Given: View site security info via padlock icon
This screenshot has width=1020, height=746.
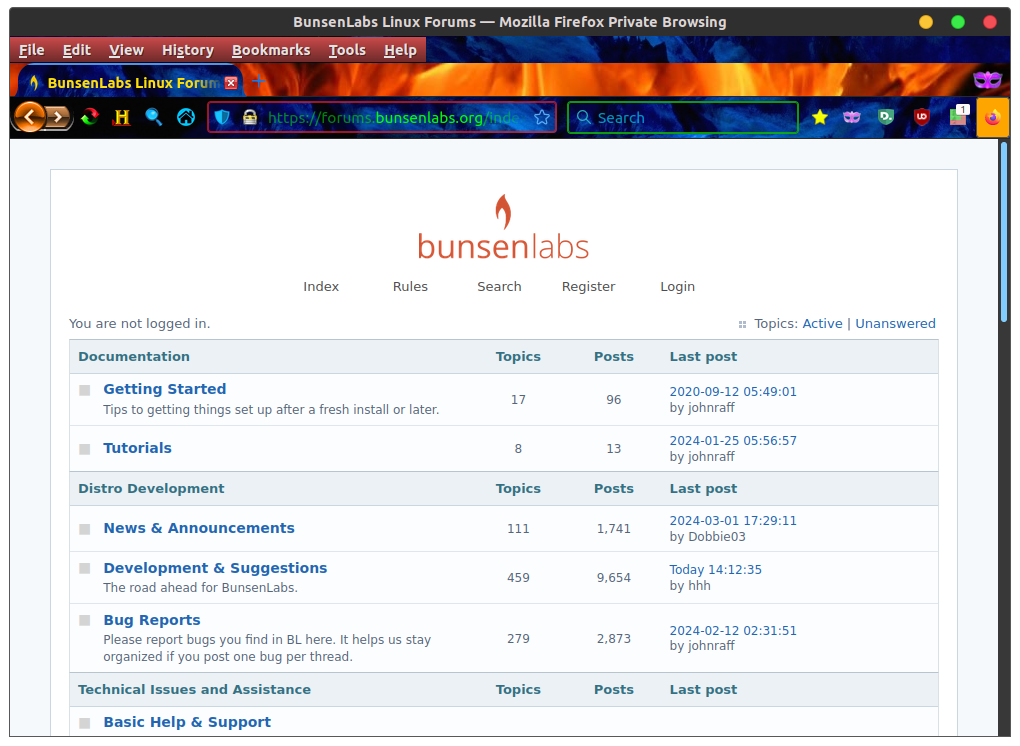Looking at the screenshot, I should pyautogui.click(x=250, y=118).
